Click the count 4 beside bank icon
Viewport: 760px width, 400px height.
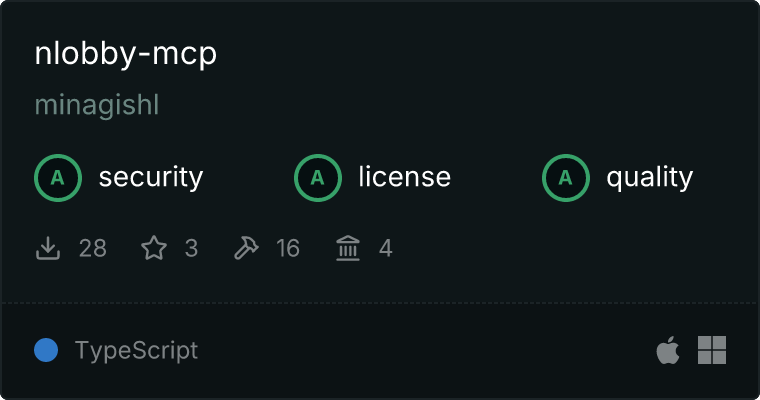click(385, 248)
